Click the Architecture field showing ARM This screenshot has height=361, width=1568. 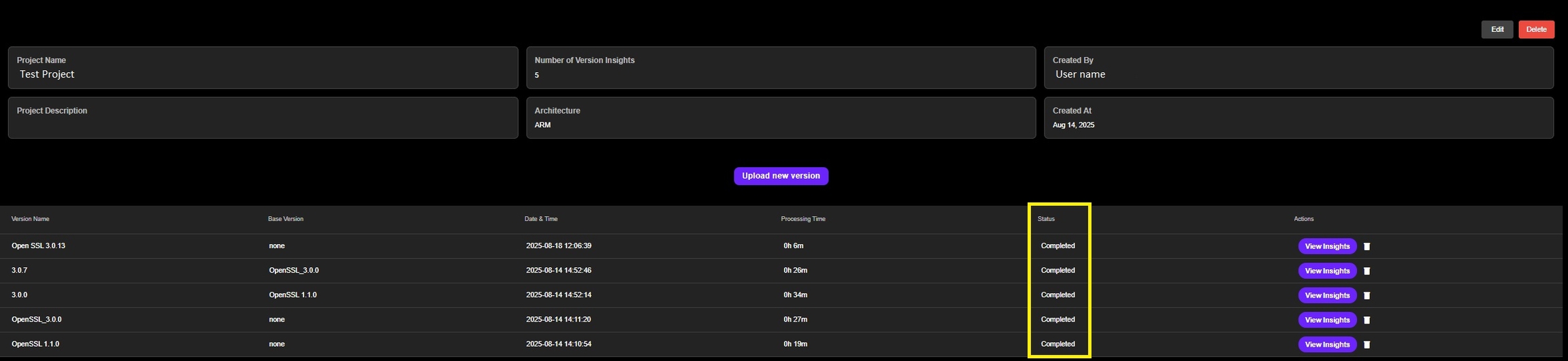pyautogui.click(x=781, y=118)
